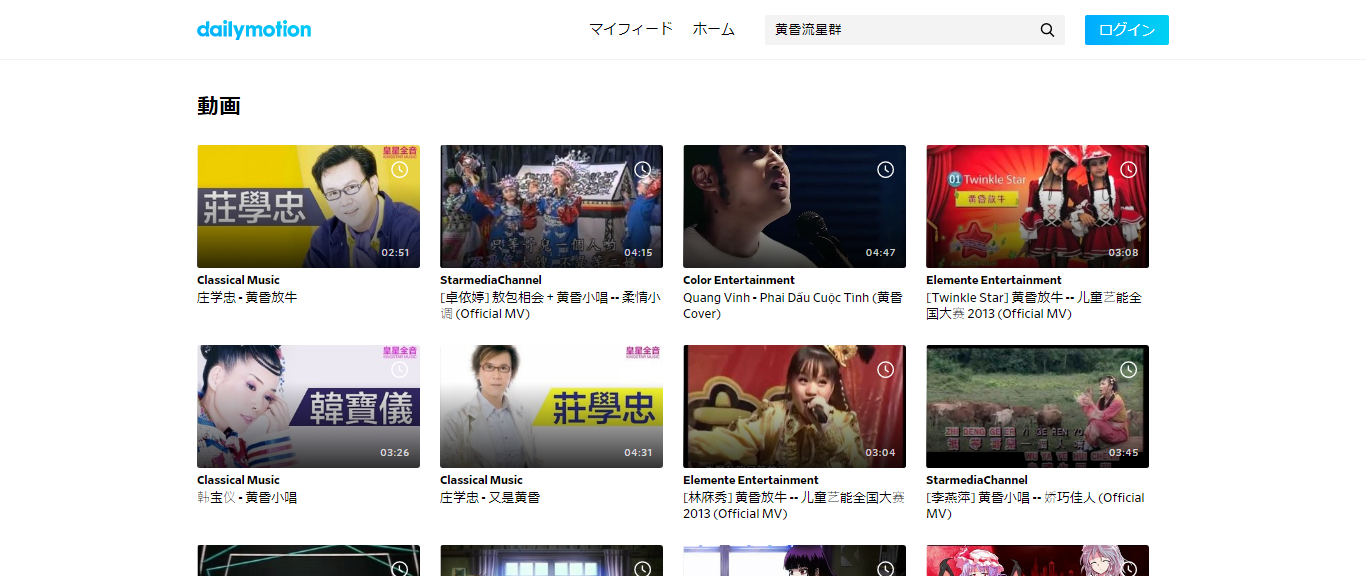Click the Dailymotion logo
The image size is (1366, 576).
click(254, 29)
